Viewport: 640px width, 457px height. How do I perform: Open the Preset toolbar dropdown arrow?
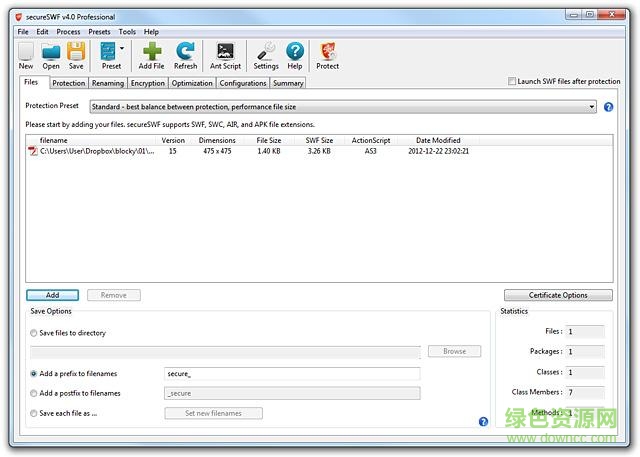tap(122, 47)
